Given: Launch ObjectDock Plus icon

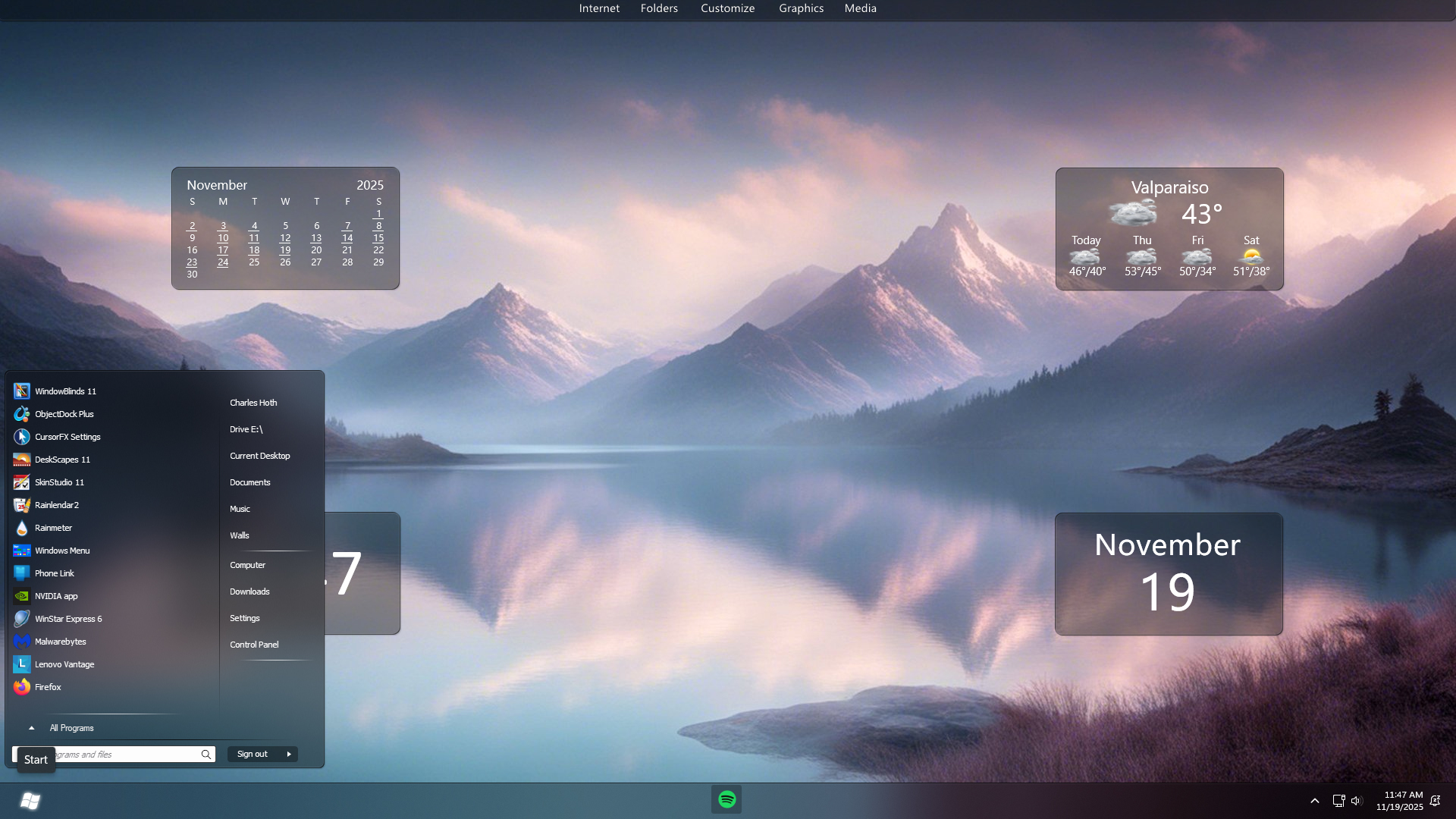Looking at the screenshot, I should click(x=21, y=414).
